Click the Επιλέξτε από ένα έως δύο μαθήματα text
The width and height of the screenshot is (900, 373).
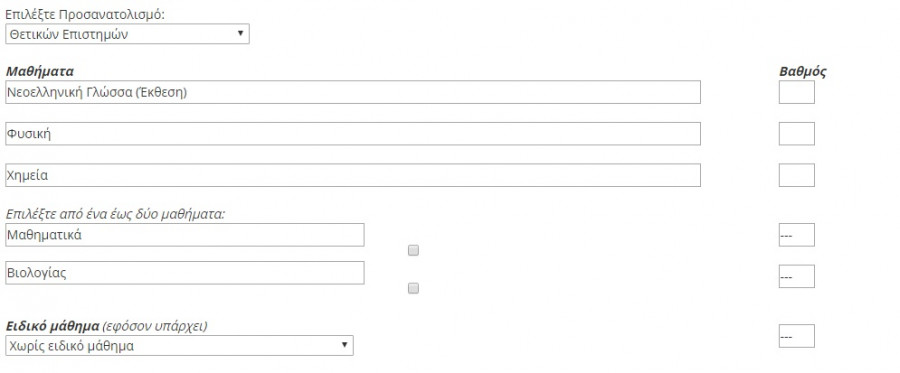tap(115, 214)
